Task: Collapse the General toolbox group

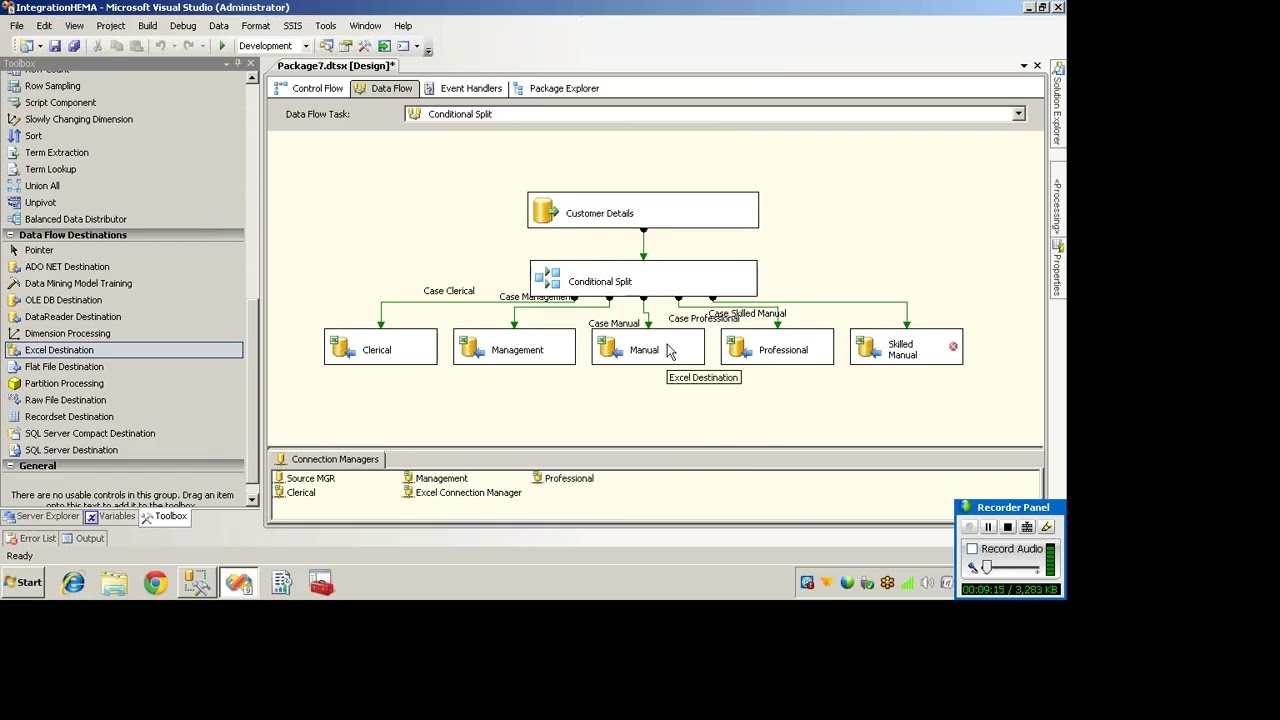Action: pyautogui.click(x=10, y=466)
